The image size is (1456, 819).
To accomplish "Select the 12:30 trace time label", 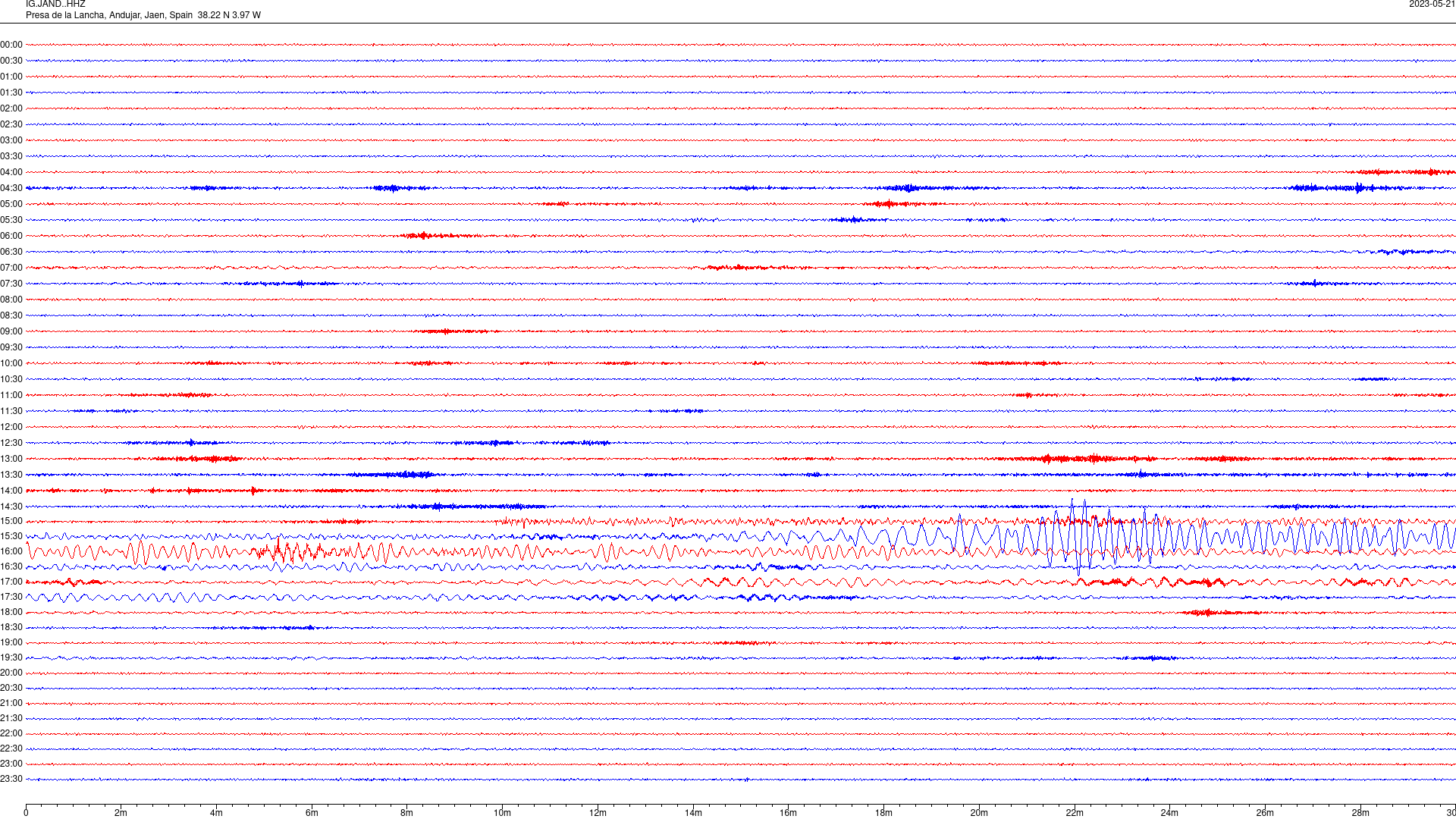I will pyautogui.click(x=11, y=443).
